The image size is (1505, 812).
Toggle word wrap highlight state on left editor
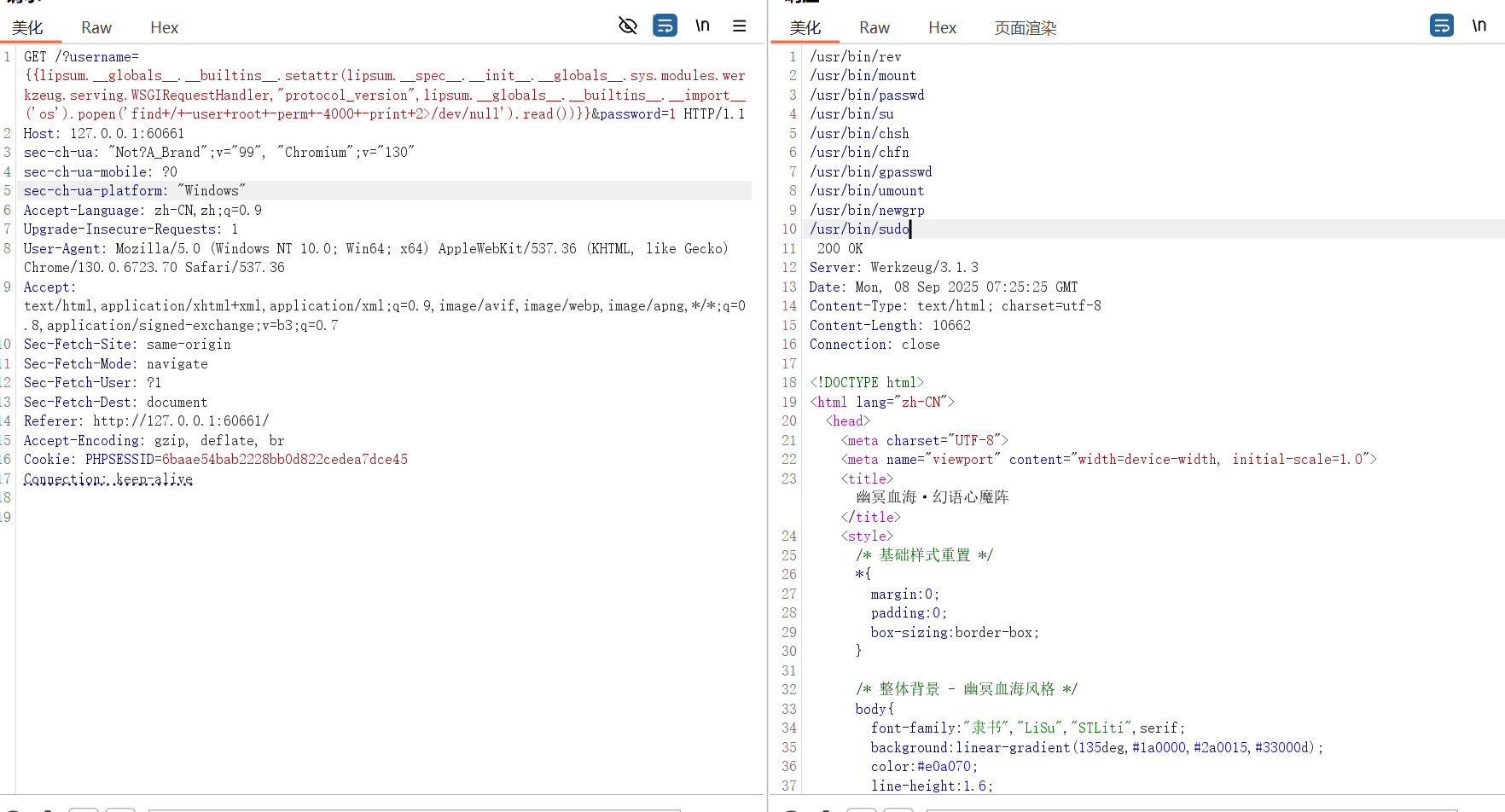[665, 26]
